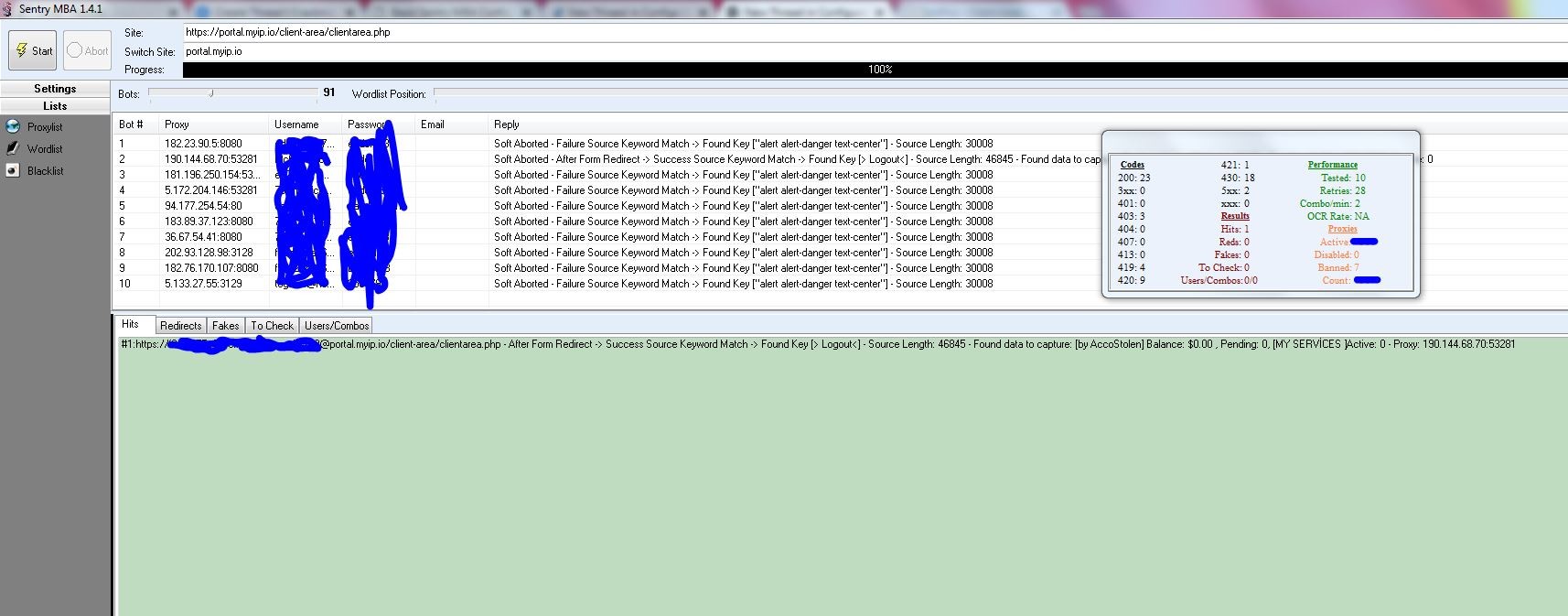Open the Blacklist section in the sidebar
Viewport: 1568px width, 616px height.
45,171
